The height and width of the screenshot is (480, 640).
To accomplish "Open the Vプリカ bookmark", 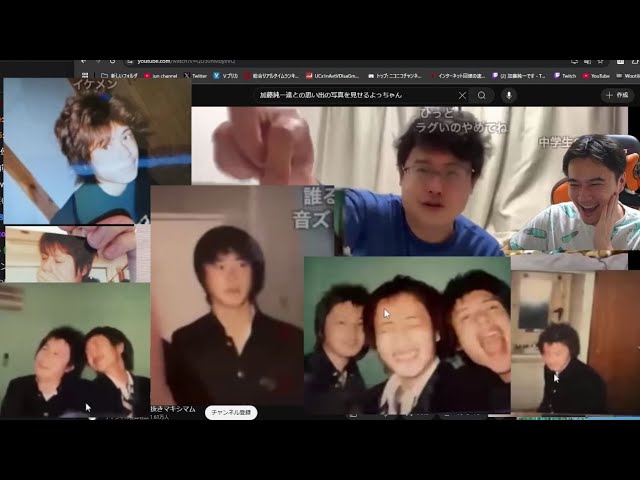I will coord(226,76).
